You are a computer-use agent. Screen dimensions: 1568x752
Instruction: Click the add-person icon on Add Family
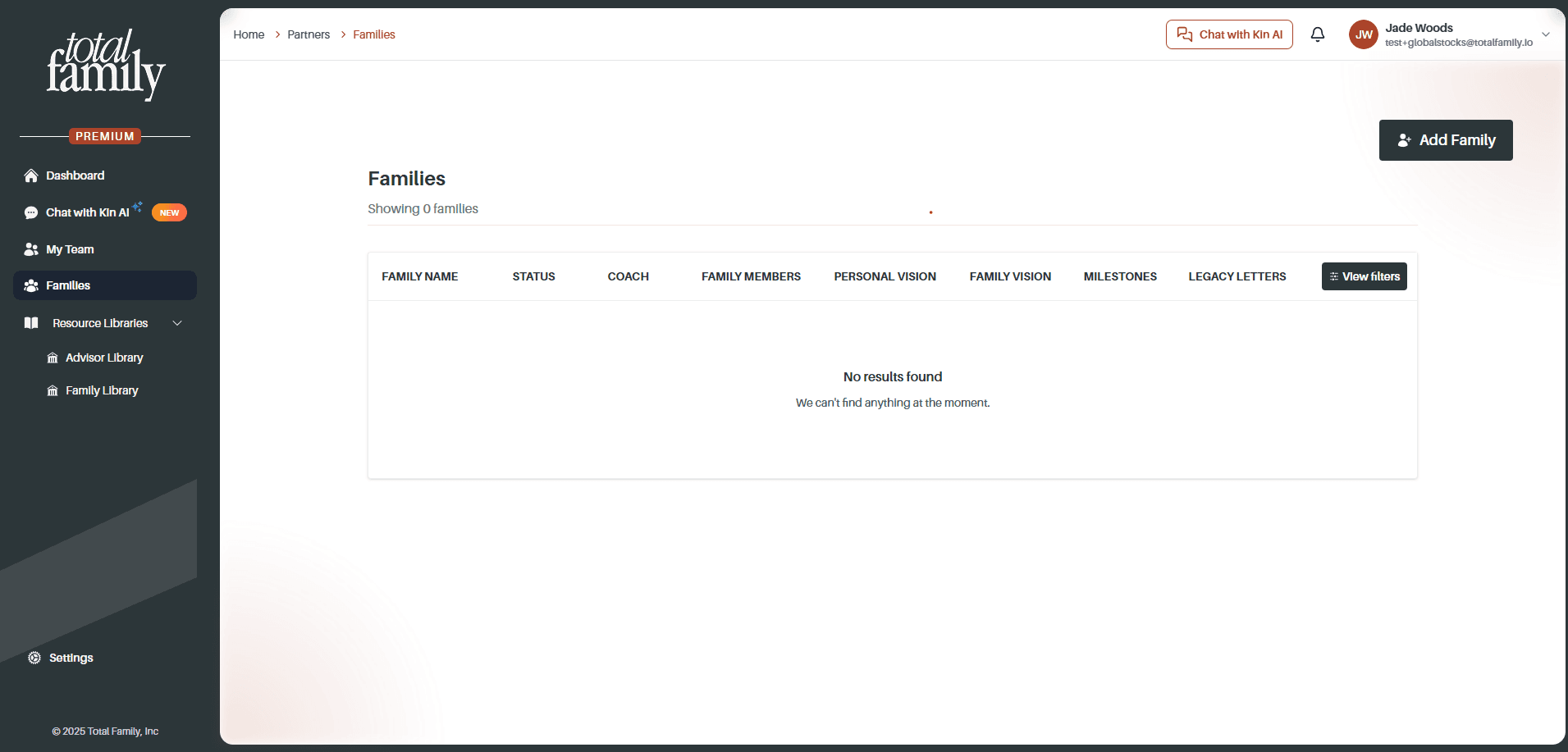pyautogui.click(x=1405, y=140)
